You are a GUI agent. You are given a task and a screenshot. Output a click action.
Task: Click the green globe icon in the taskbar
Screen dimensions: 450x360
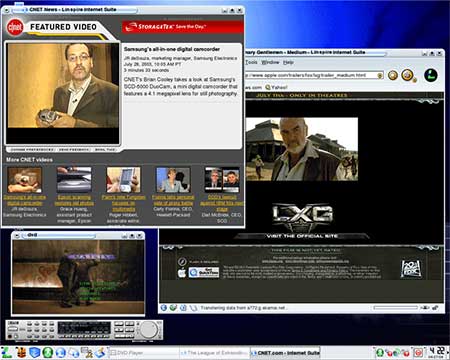48,352
